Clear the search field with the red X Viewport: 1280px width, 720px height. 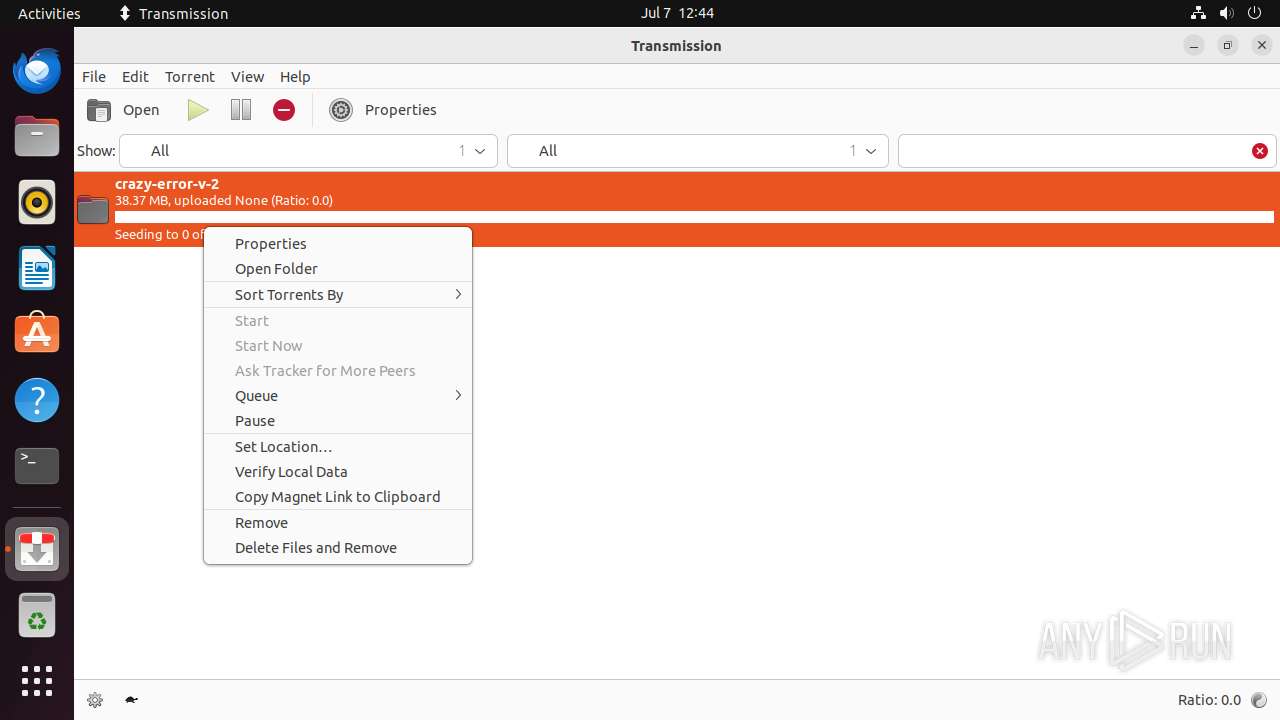[1260, 151]
